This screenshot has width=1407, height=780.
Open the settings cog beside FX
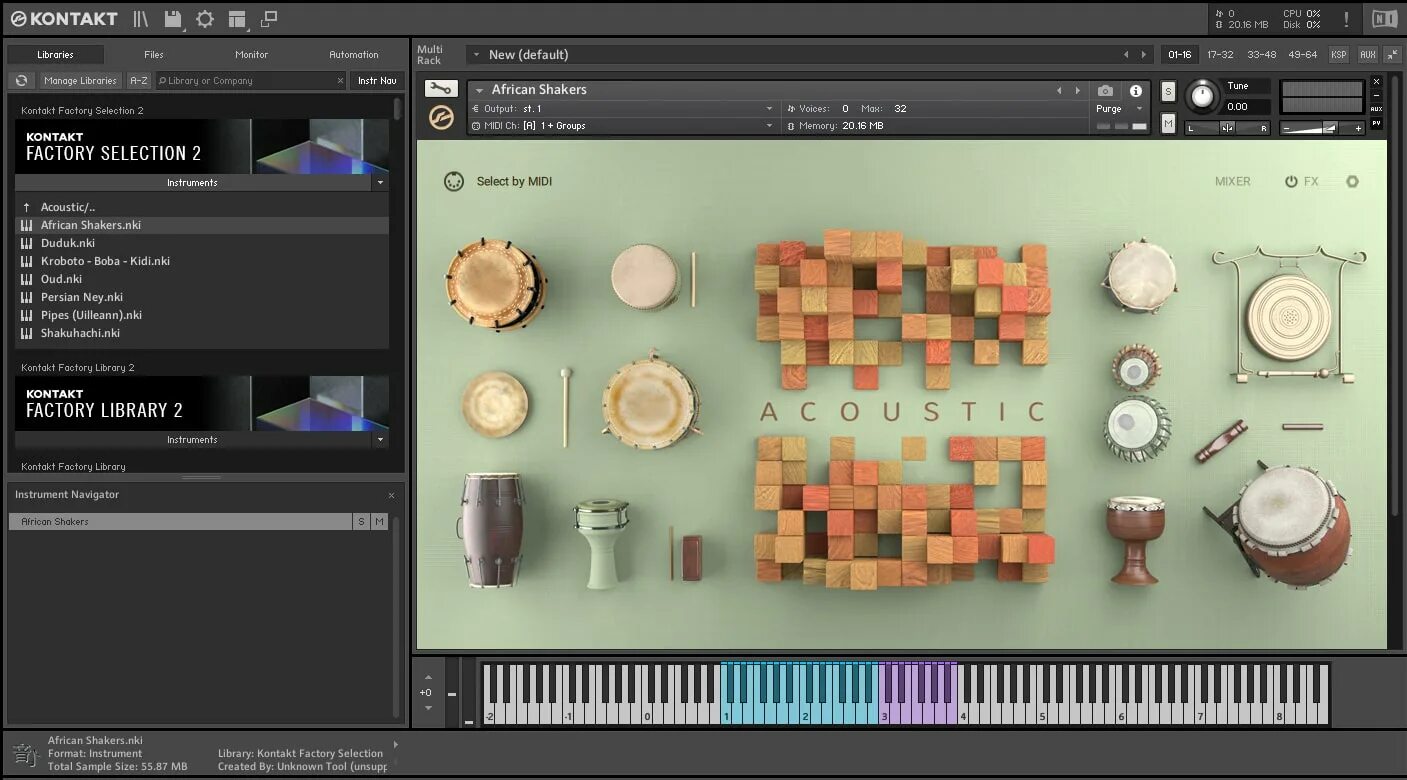(x=1352, y=181)
